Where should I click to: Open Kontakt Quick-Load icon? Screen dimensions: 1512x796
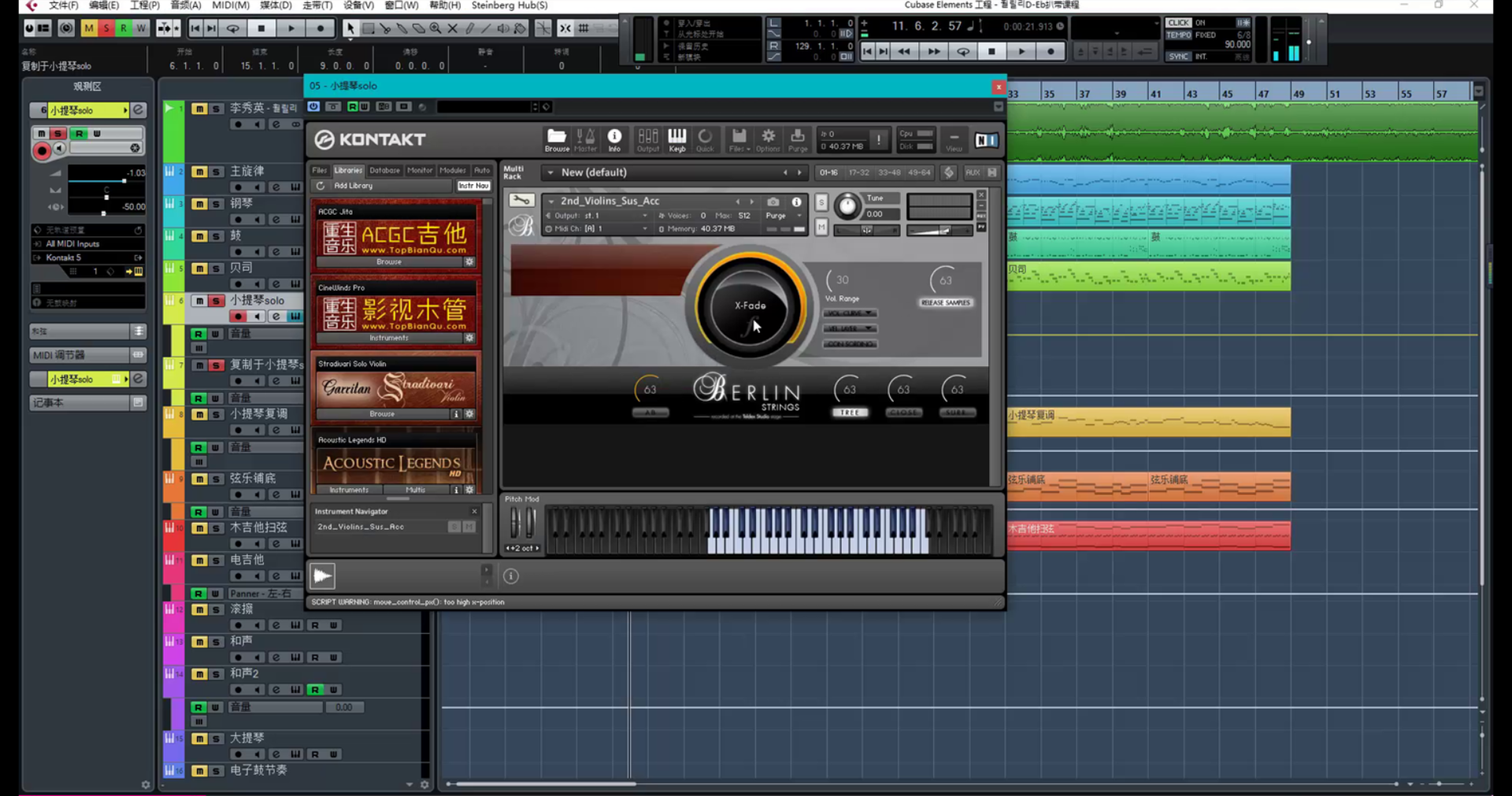tap(705, 140)
